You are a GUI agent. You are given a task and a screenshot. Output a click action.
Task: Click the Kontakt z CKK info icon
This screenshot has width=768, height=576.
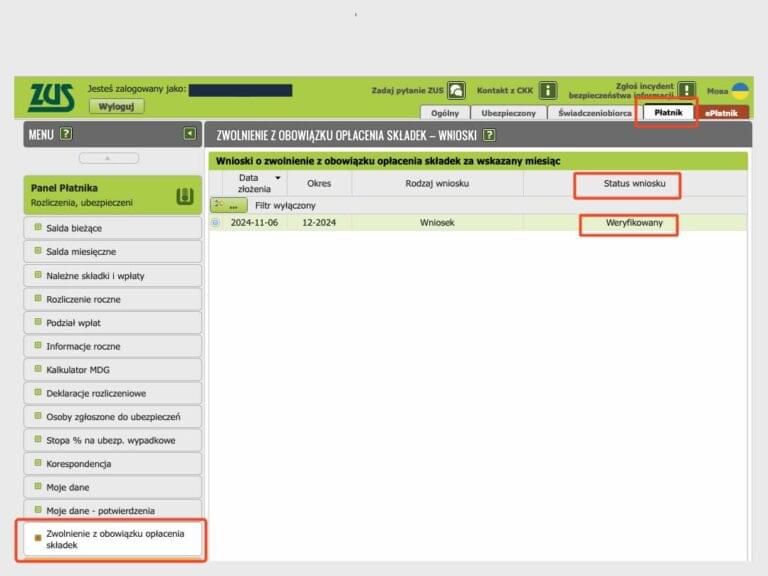(548, 90)
